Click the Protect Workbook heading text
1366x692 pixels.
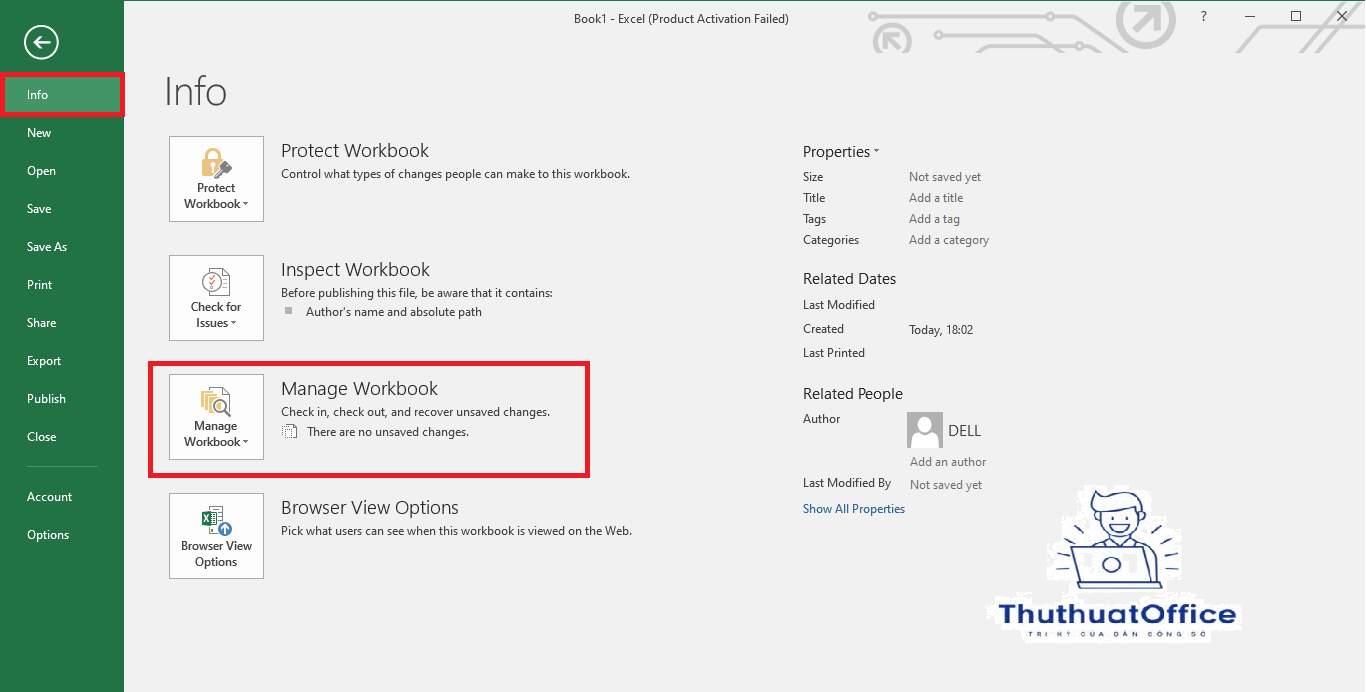click(x=355, y=151)
